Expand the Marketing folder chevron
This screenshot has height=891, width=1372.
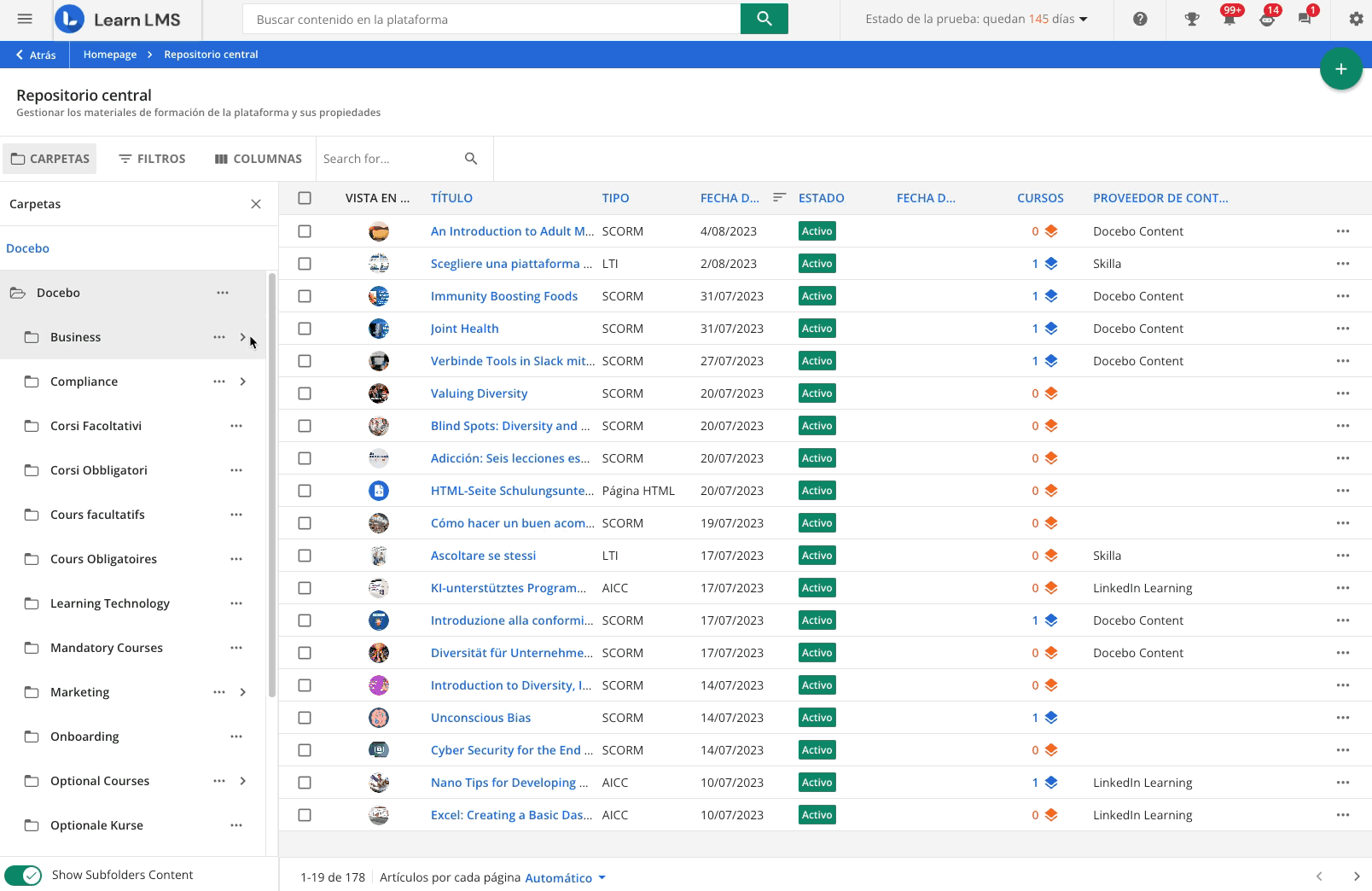click(x=243, y=692)
